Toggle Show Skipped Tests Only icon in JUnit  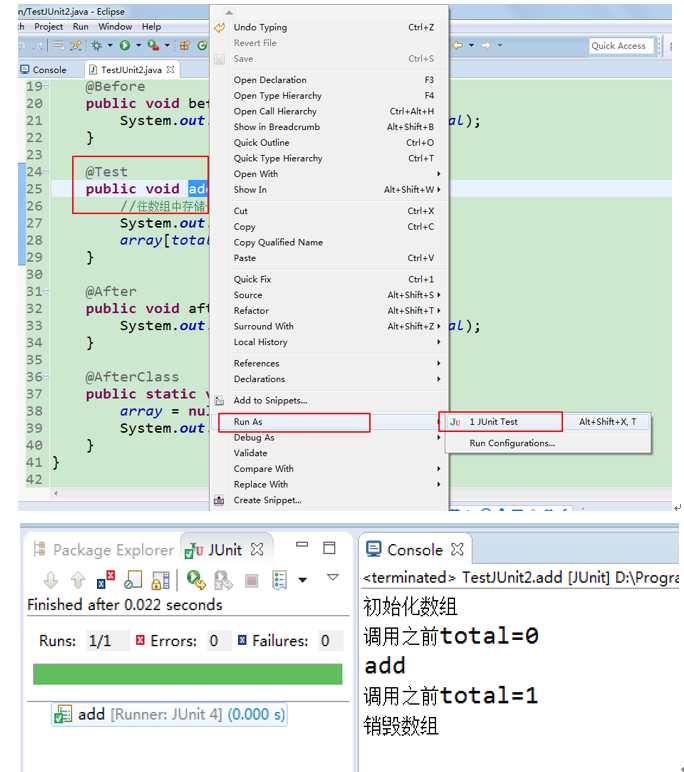[x=132, y=580]
